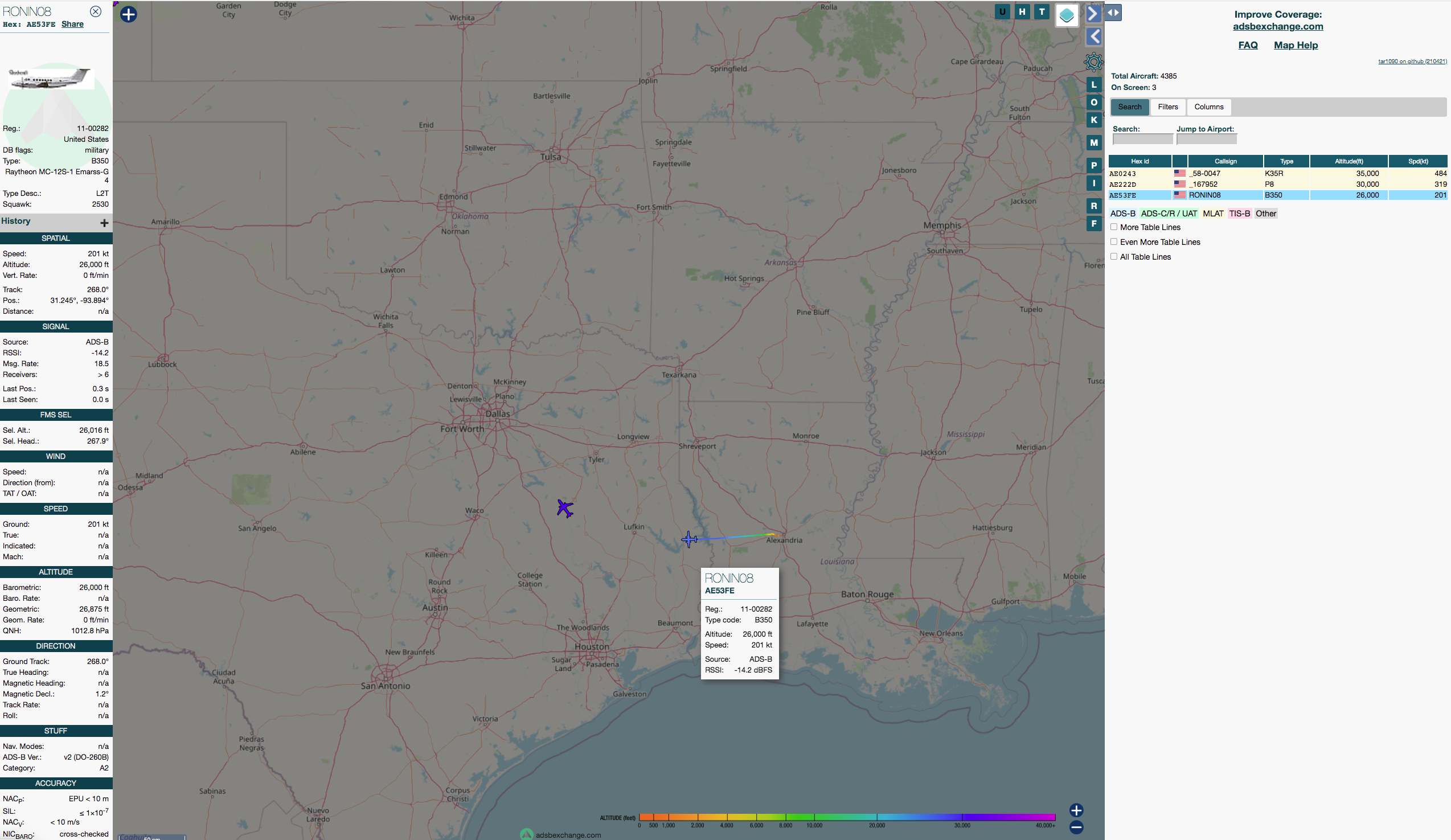Image resolution: width=1451 pixels, height=840 pixels.
Task: Click the Share link
Action: click(72, 24)
